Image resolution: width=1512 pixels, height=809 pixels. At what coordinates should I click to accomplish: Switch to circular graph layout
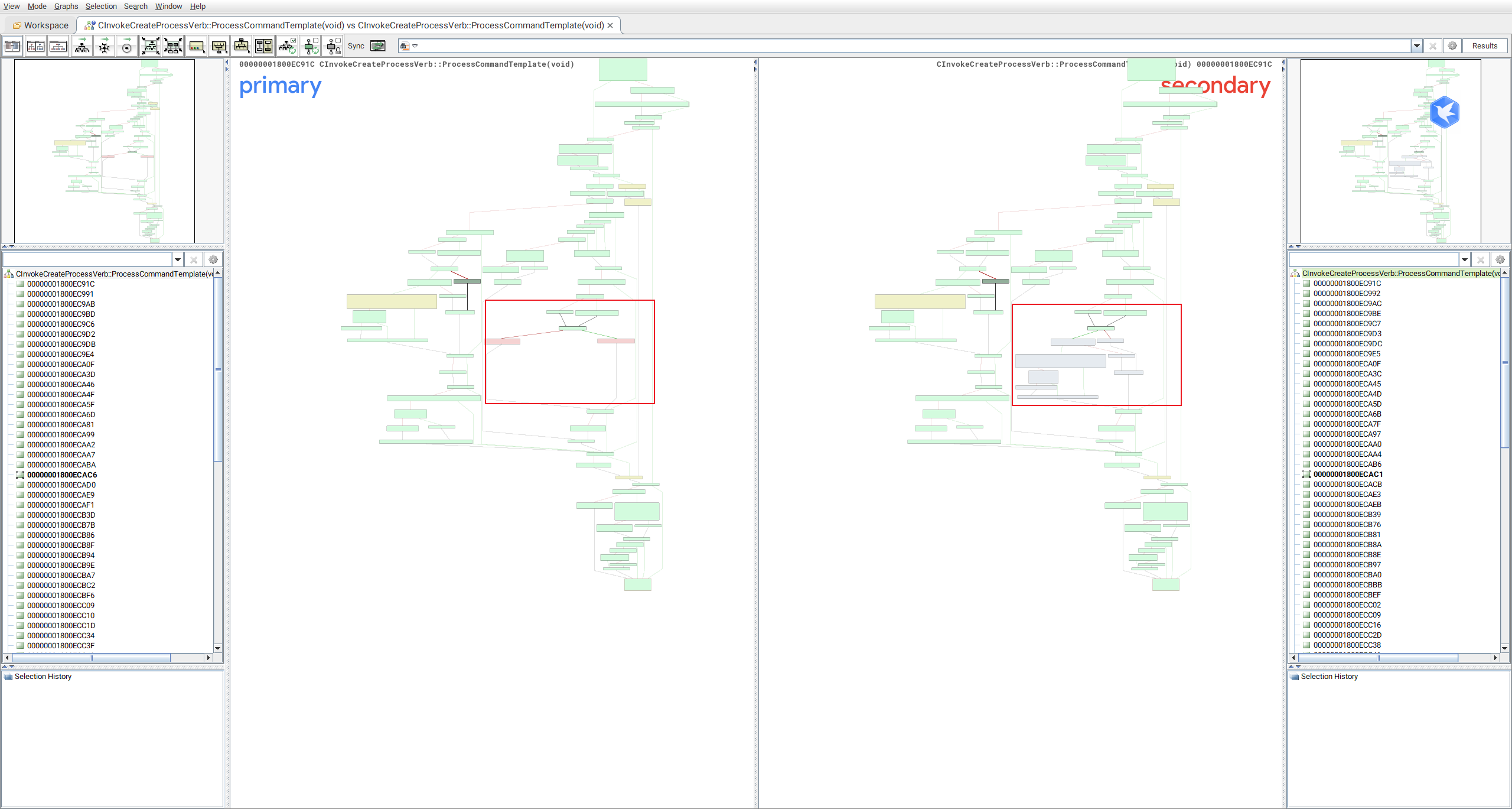[x=126, y=46]
